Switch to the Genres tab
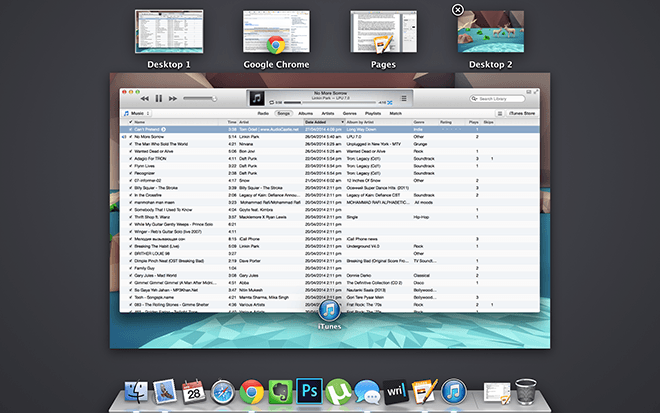The height and width of the screenshot is (413, 660). 350,114
